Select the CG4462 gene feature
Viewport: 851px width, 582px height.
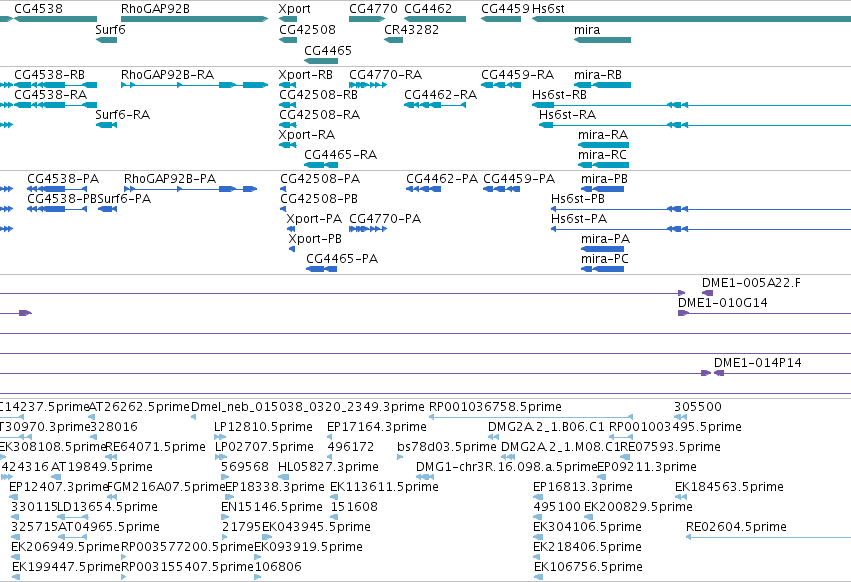point(435,19)
